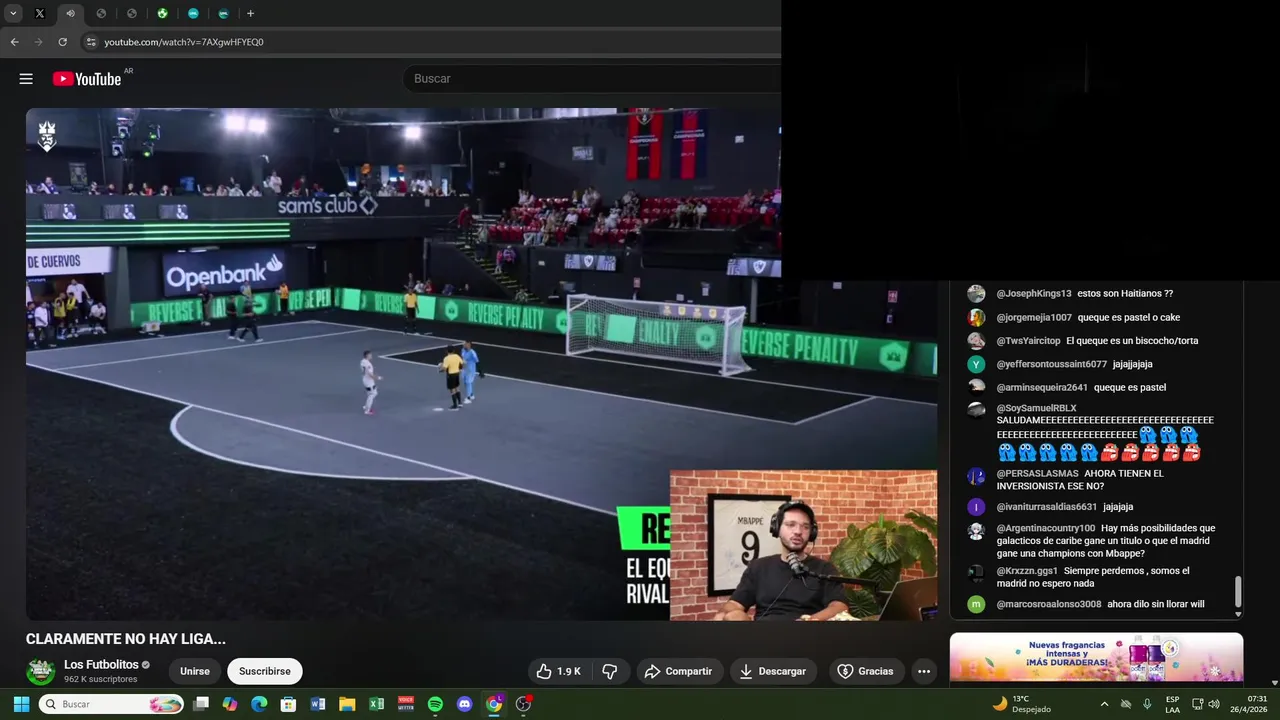The height and width of the screenshot is (720, 1280).
Task: Open the volume speaker icon in tray
Action: 1214,704
